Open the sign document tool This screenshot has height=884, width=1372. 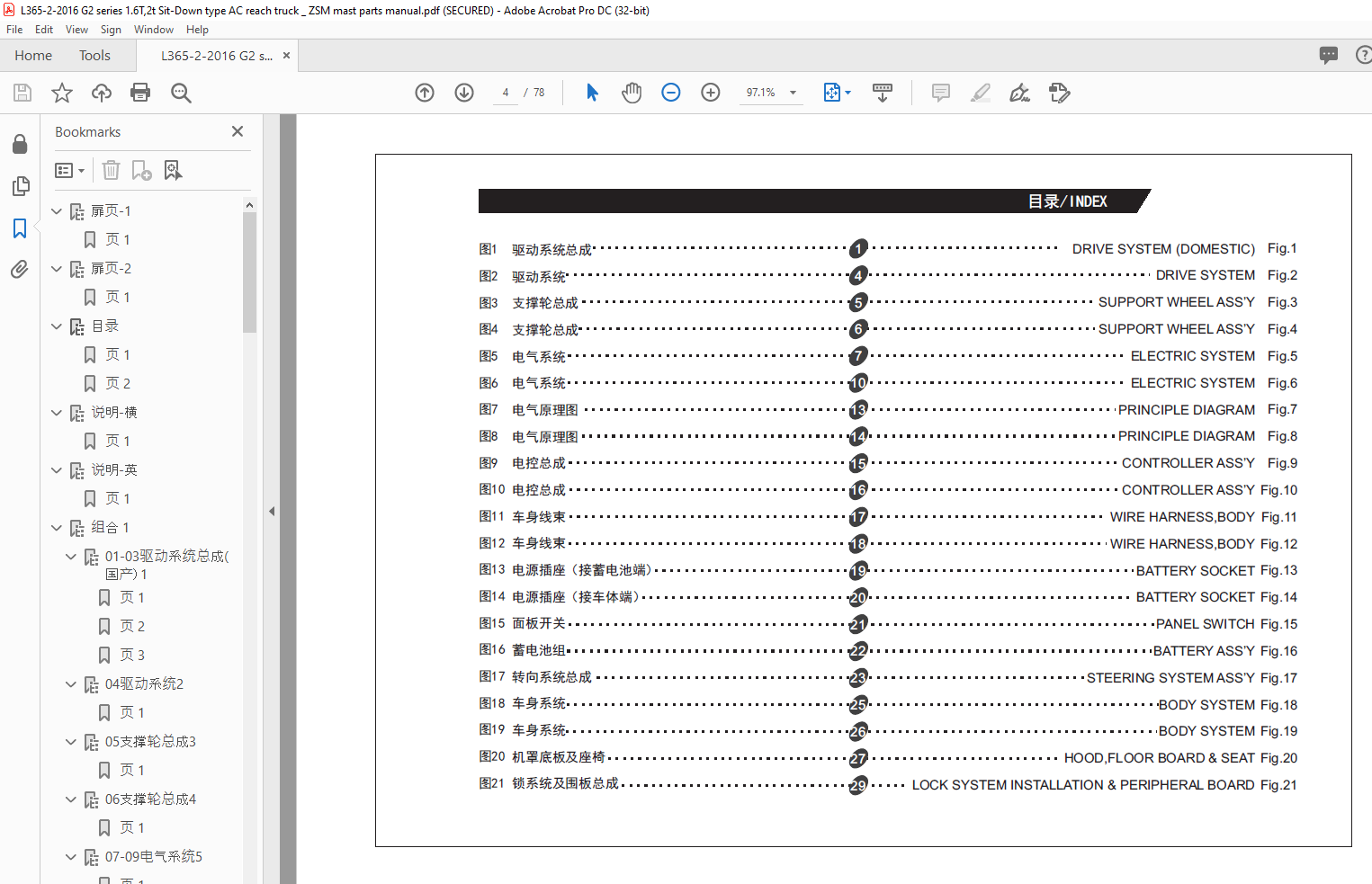[1019, 93]
